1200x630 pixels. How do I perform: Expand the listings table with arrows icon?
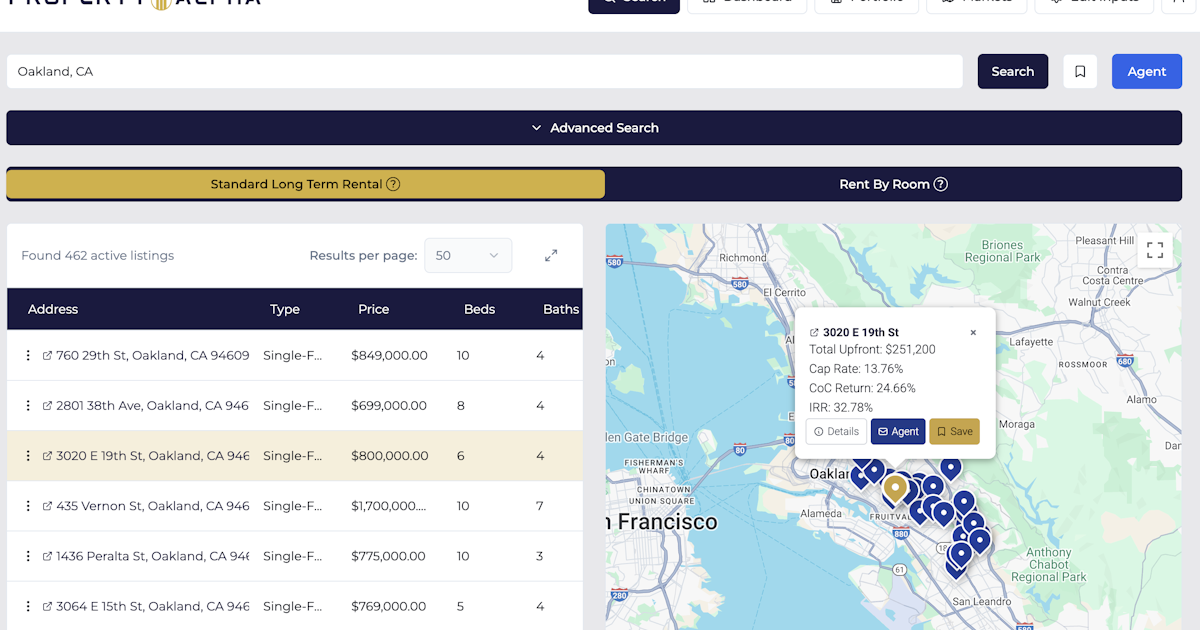pos(551,255)
